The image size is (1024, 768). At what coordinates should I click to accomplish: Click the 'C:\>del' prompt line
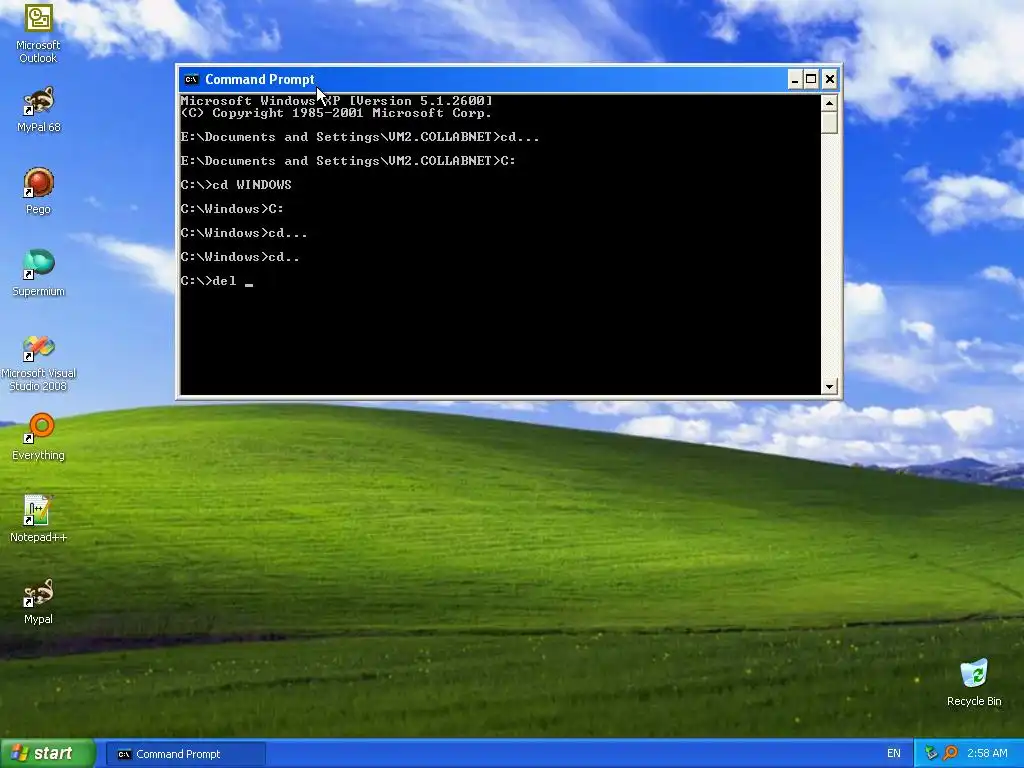point(217,281)
